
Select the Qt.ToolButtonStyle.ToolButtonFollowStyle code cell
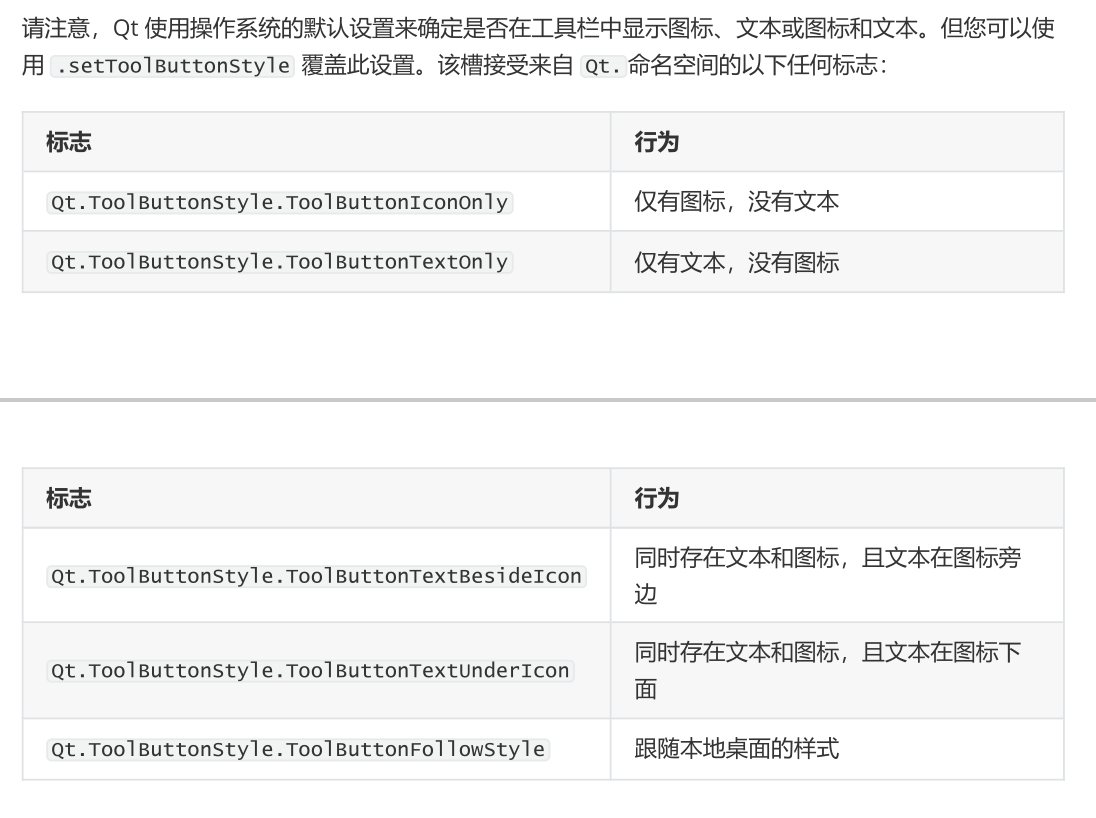298,749
